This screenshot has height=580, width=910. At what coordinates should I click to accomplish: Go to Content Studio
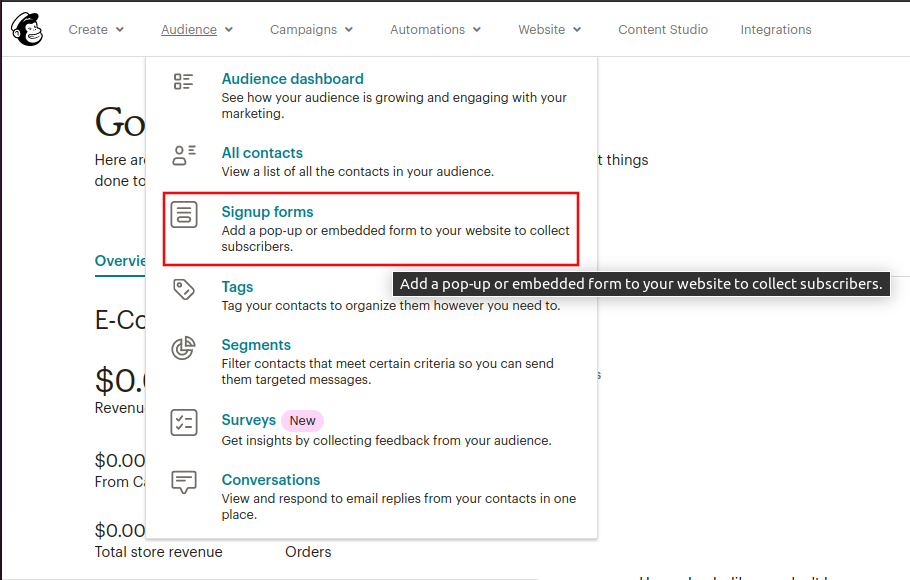(663, 30)
